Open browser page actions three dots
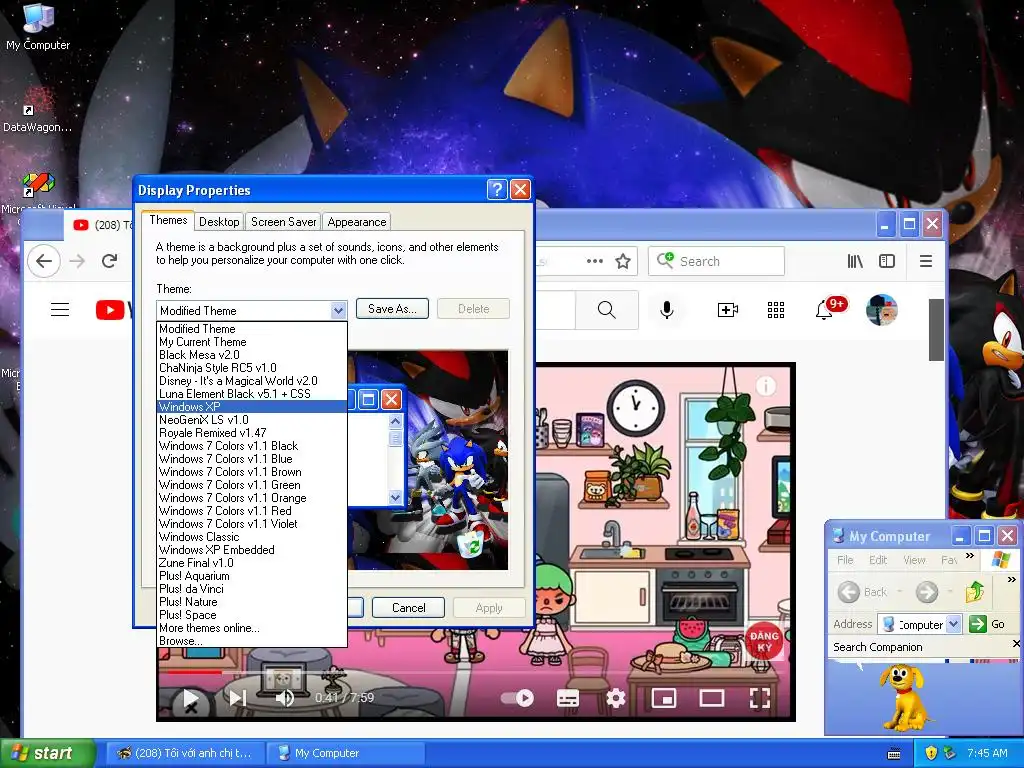1024x768 pixels. pyautogui.click(x=594, y=261)
